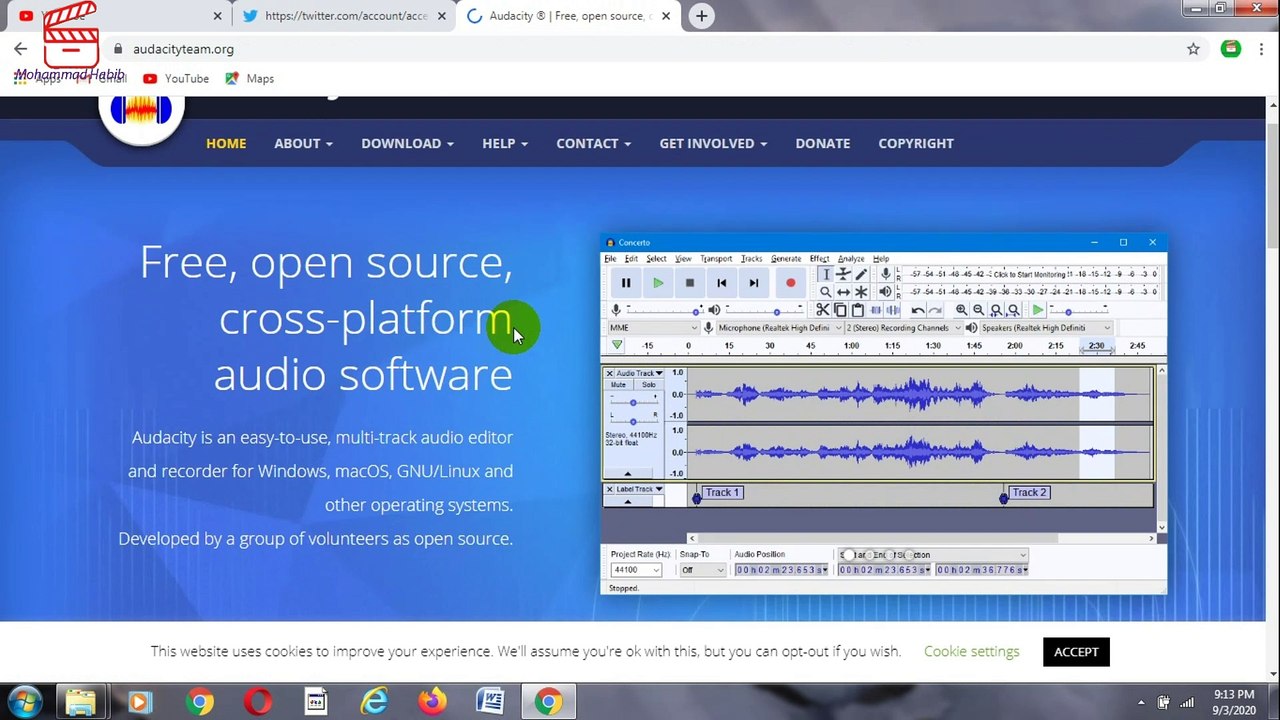The width and height of the screenshot is (1280, 720).
Task: Select the Multi-Tool asterisk icon
Action: pyautogui.click(x=861, y=292)
